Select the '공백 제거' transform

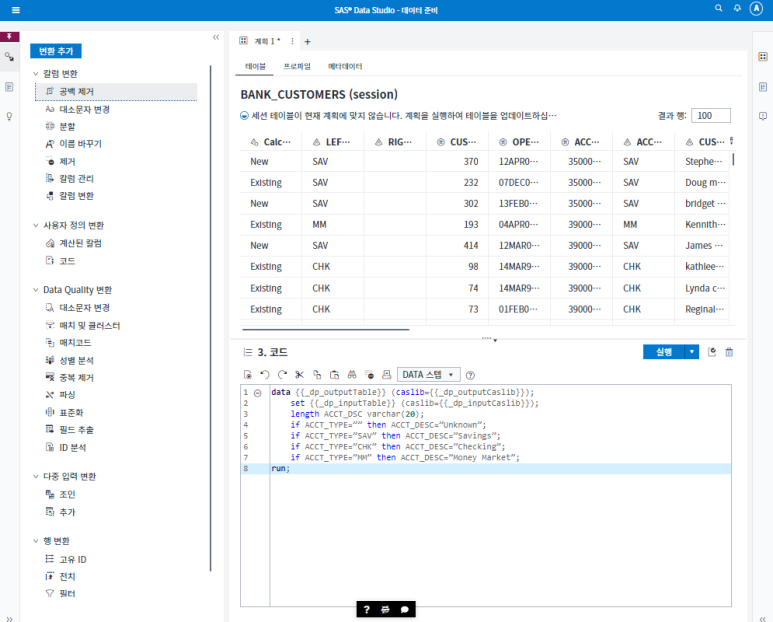[x=116, y=92]
